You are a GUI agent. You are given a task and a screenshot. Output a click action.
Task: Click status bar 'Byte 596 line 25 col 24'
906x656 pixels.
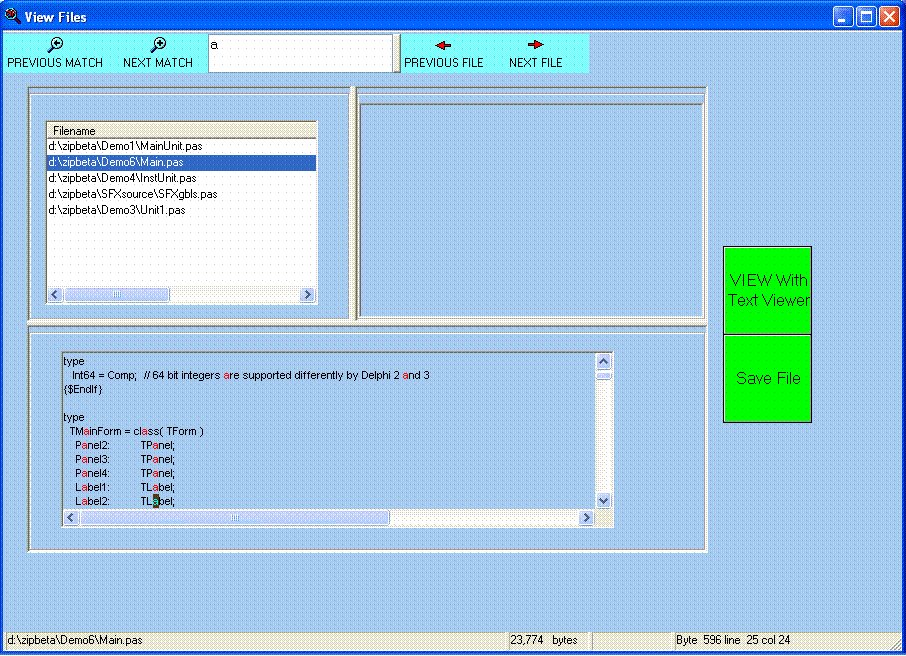pos(733,640)
